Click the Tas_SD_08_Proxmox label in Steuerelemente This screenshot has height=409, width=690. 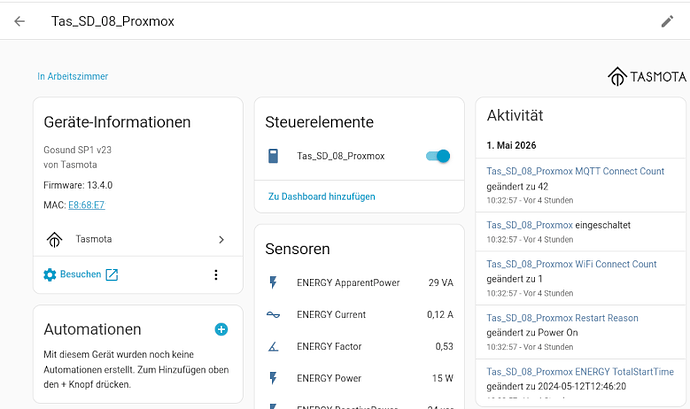pos(341,156)
